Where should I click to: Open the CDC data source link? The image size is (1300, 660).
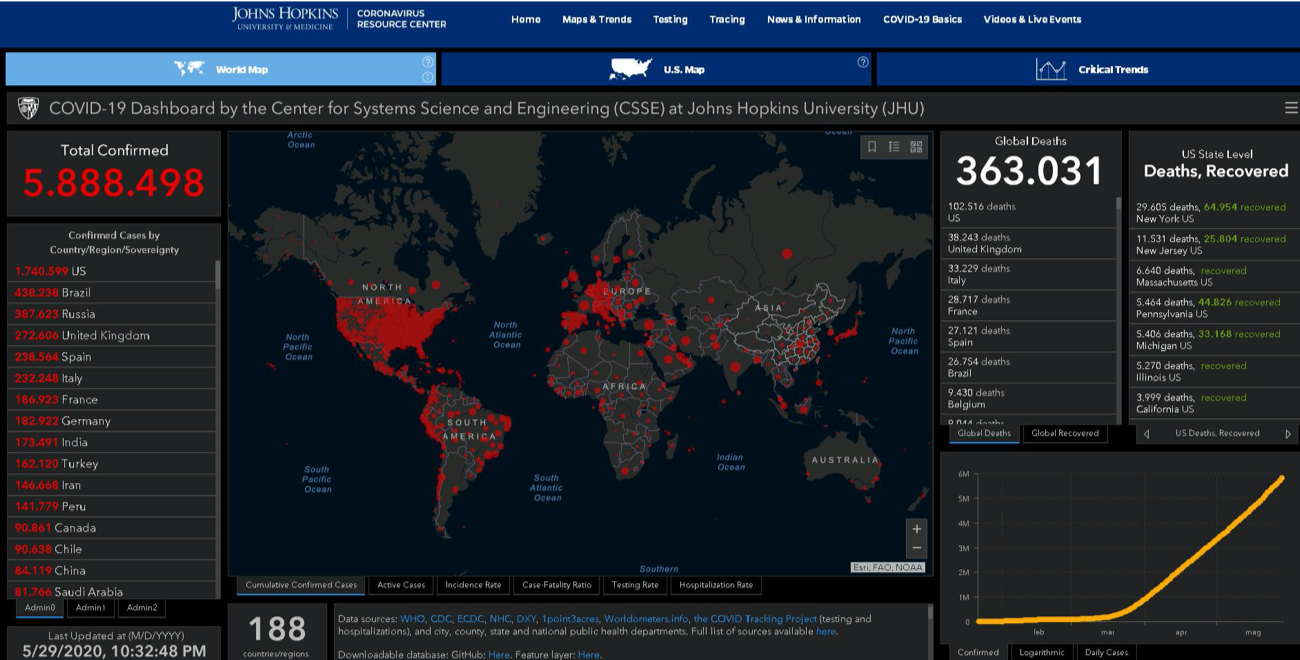(440, 619)
